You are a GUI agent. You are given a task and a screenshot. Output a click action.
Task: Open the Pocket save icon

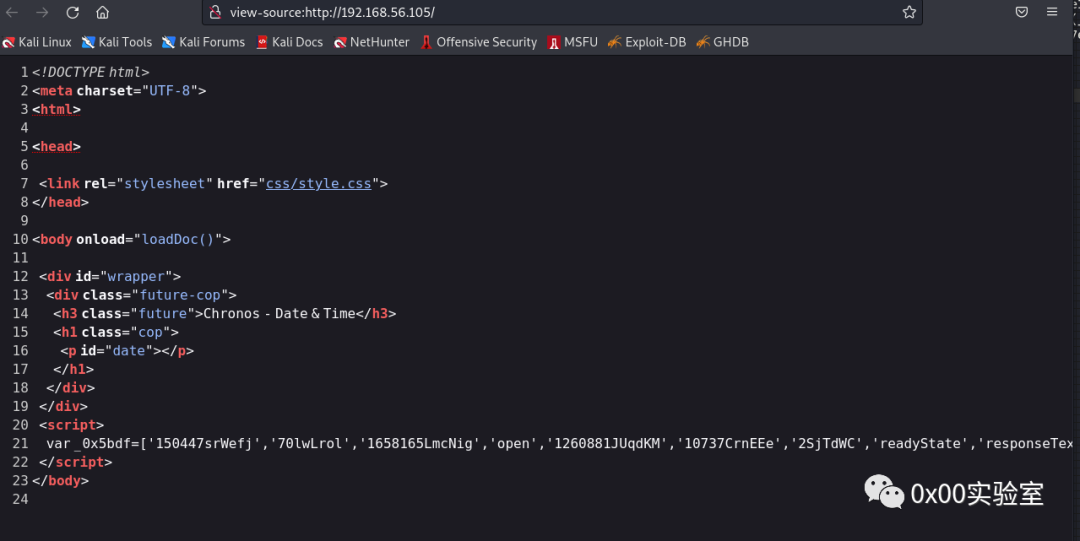(1021, 12)
